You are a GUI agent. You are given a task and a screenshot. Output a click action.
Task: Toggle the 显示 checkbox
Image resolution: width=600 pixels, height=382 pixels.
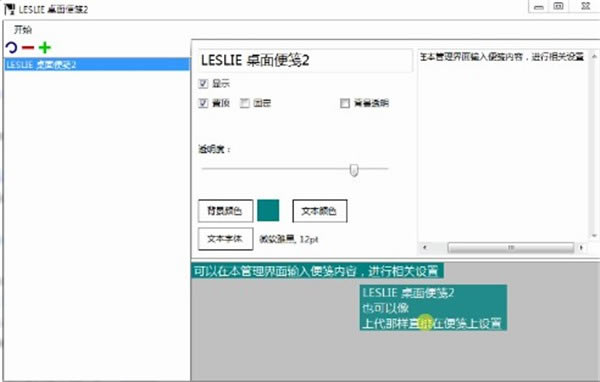coord(203,83)
